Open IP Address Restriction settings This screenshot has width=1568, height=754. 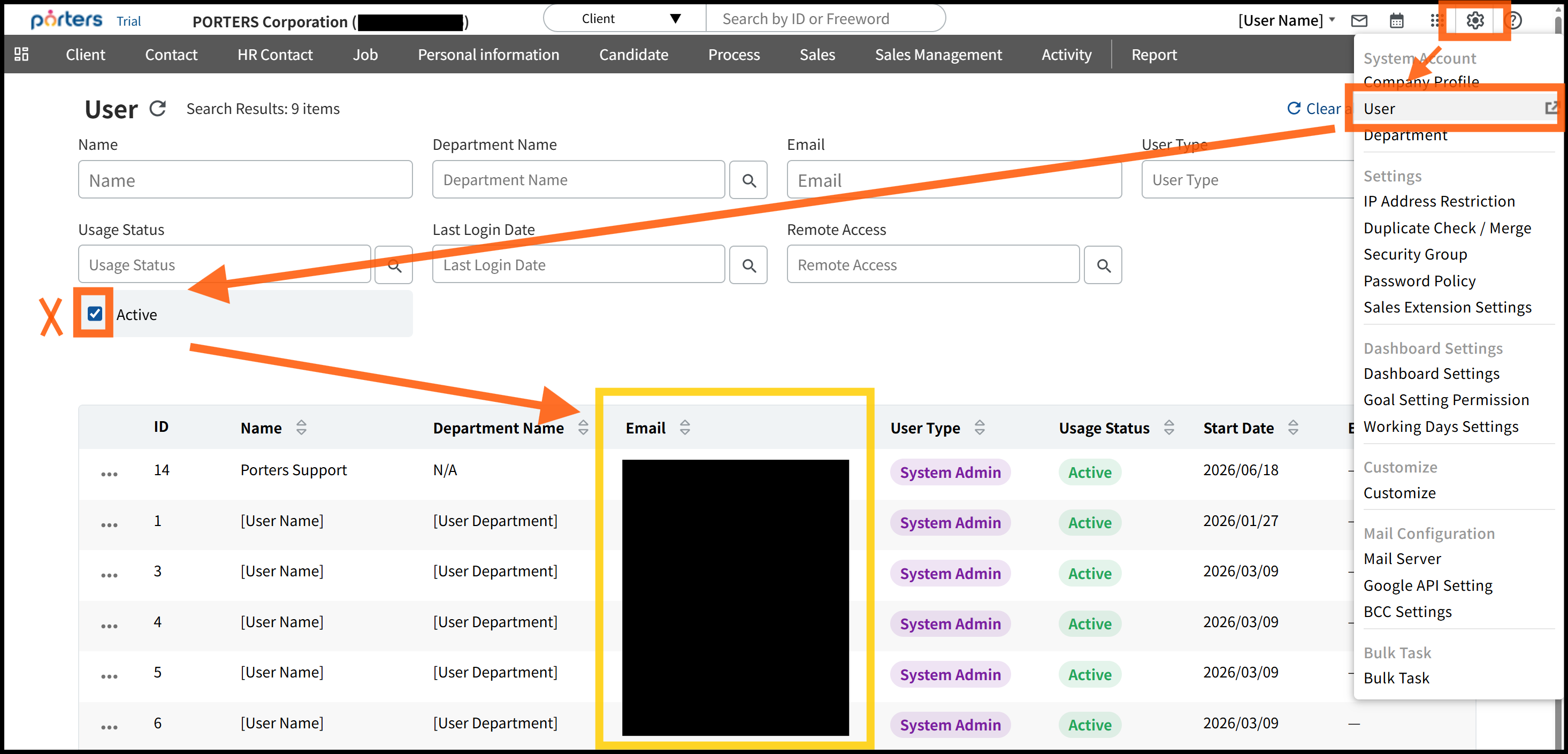[1439, 201]
